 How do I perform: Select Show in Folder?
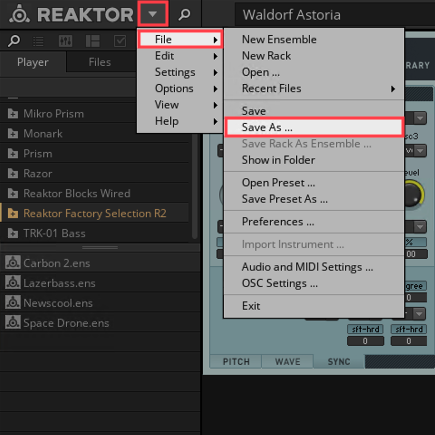click(314, 160)
